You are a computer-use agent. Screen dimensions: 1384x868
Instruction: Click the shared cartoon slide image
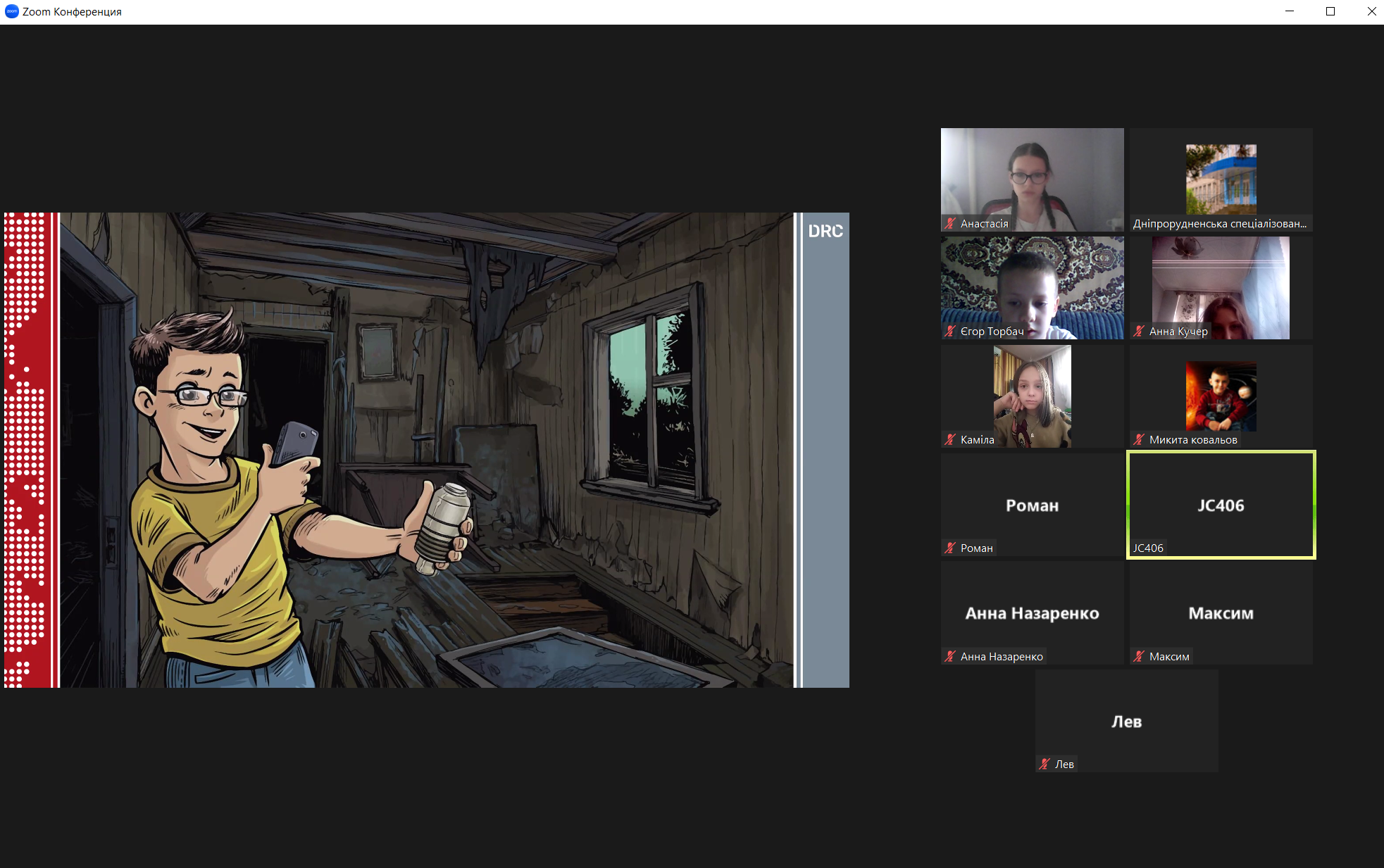coord(426,451)
